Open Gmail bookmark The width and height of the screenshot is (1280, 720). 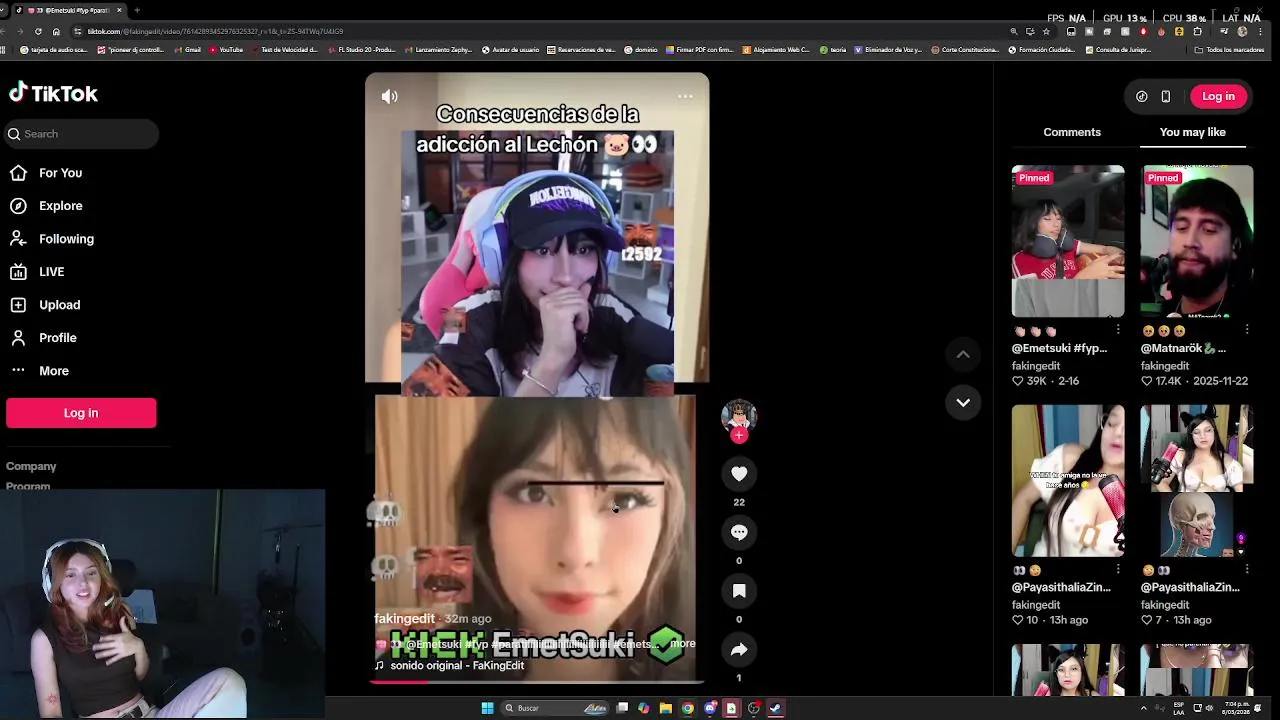click(x=187, y=50)
